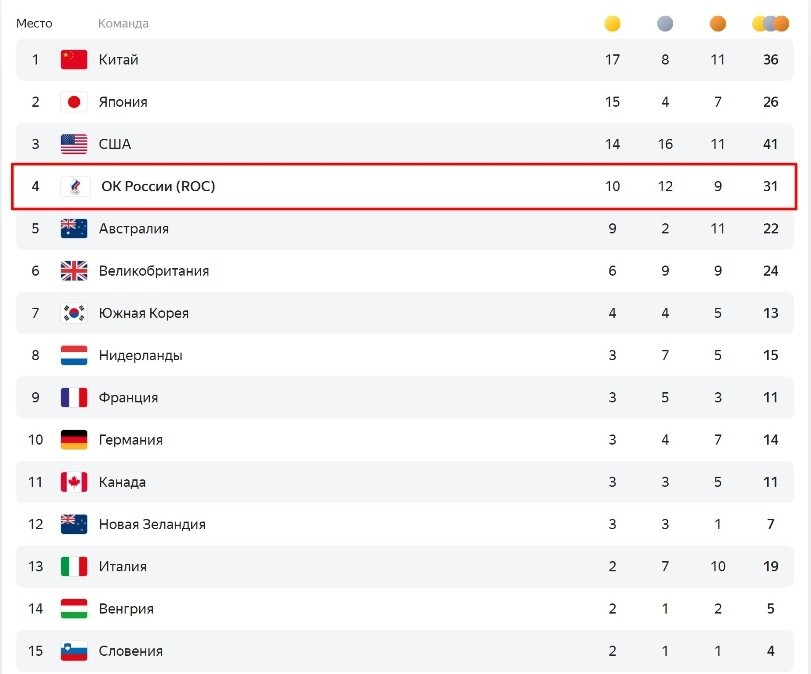Click the total medals combined icon
The width and height of the screenshot is (811, 674).
coord(770,23)
